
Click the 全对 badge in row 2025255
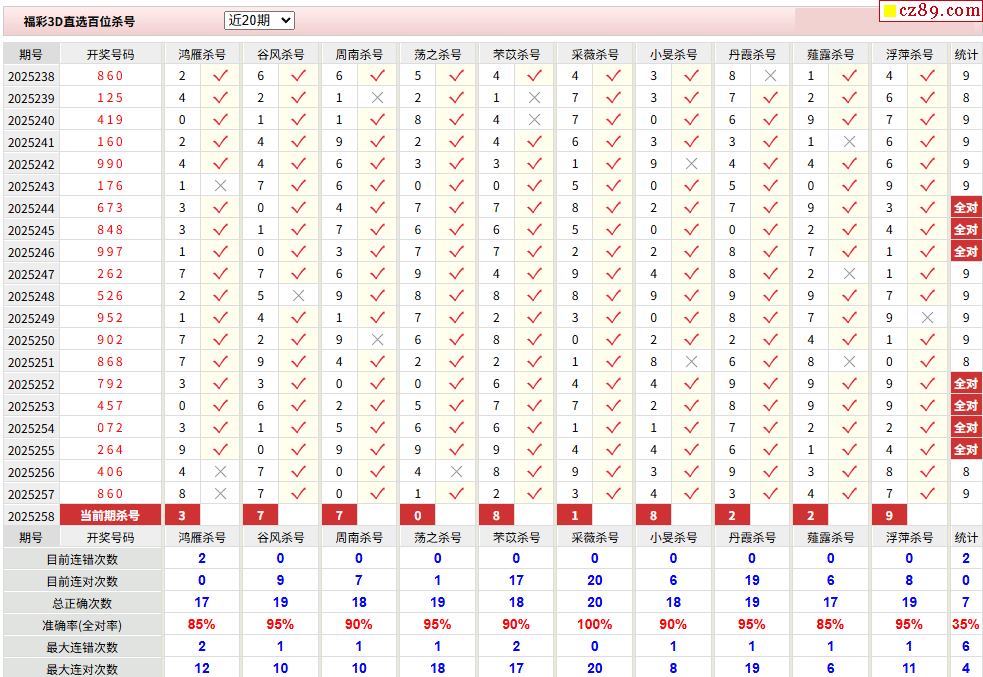coord(966,450)
